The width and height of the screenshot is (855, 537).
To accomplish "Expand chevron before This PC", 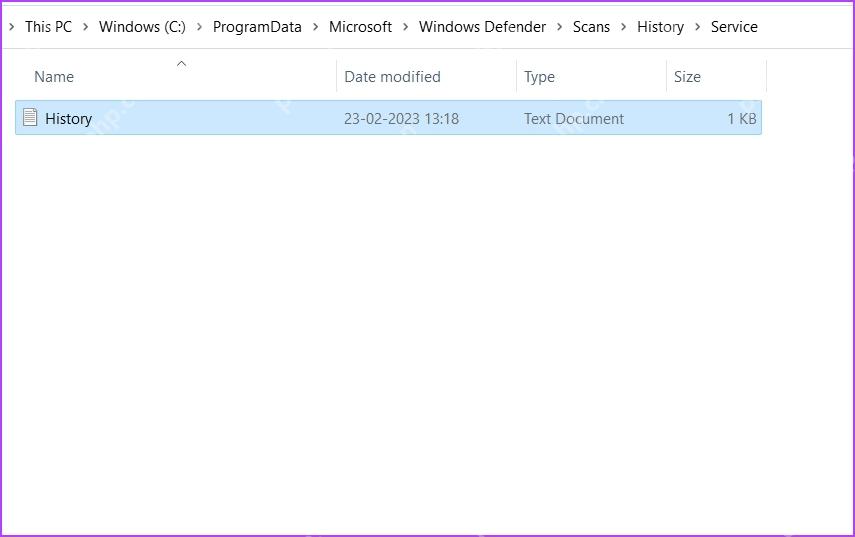I will point(11,27).
